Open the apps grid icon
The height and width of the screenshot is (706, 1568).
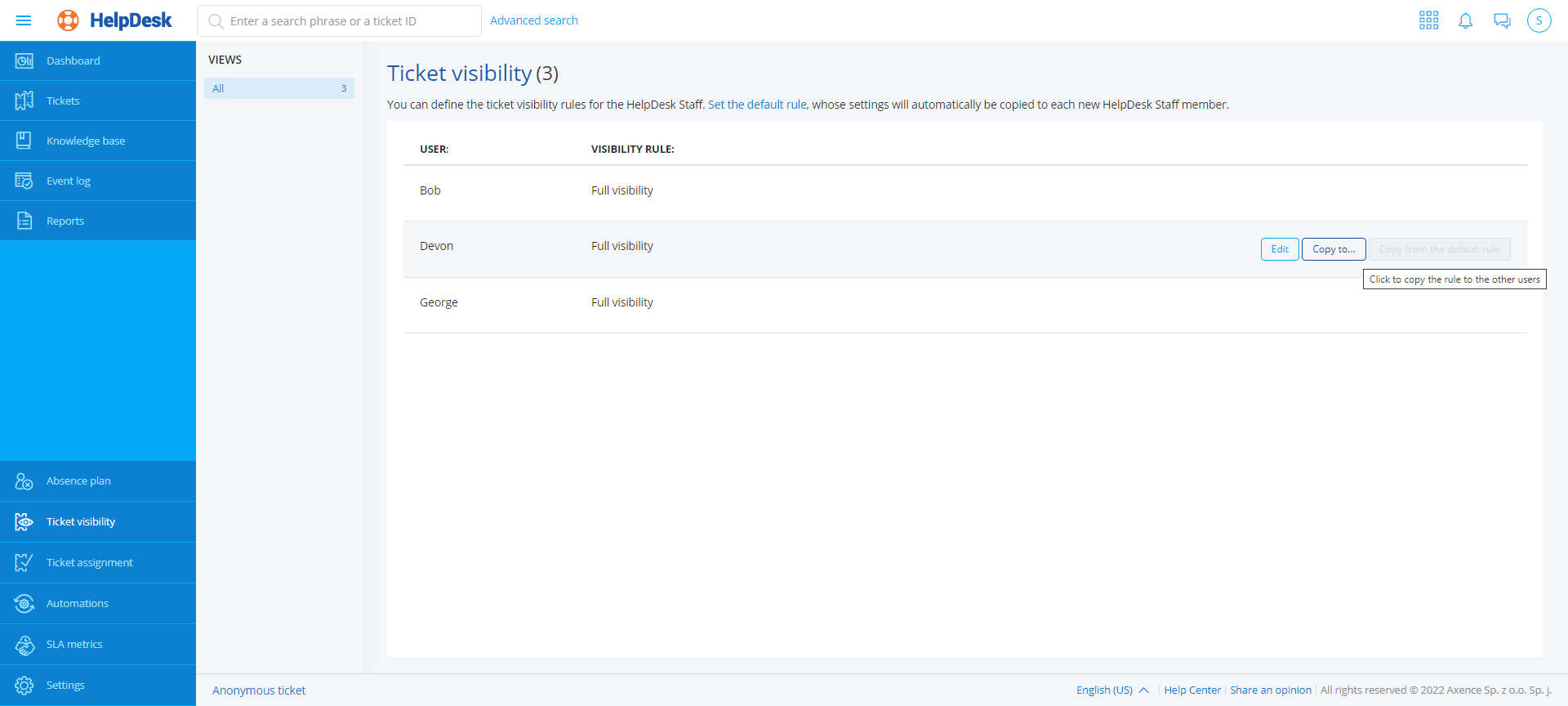point(1428,20)
